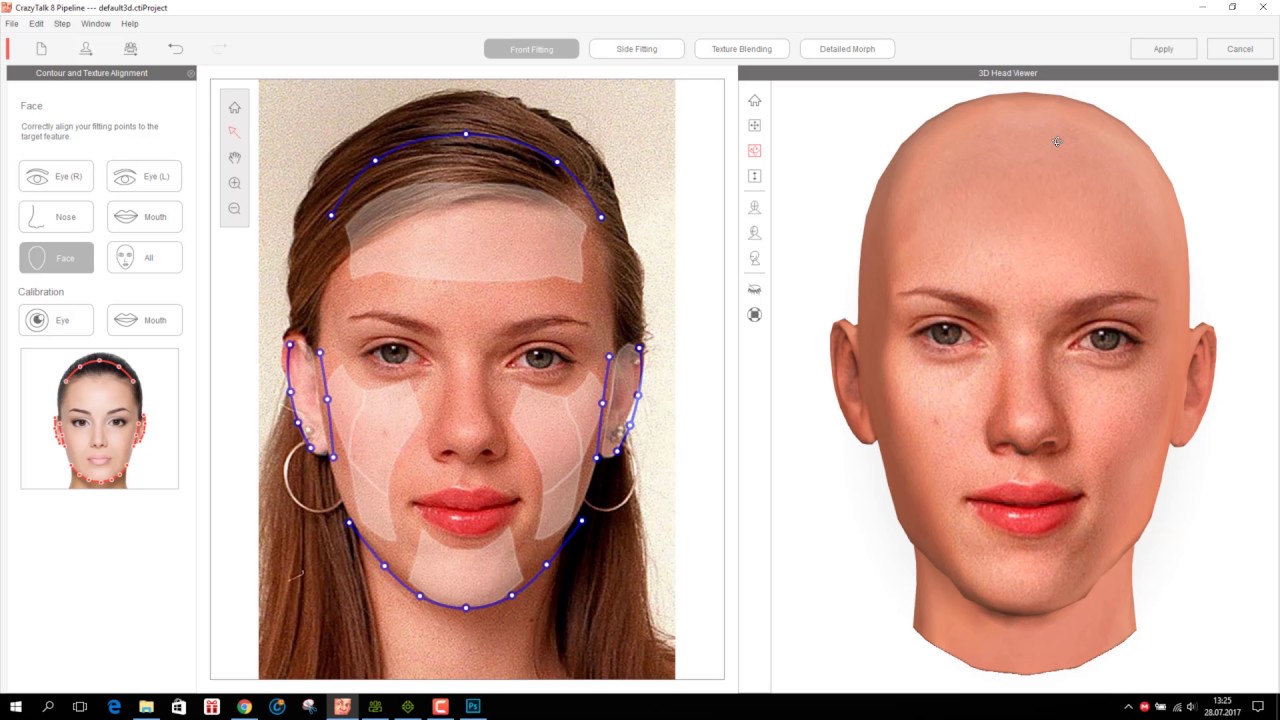Click the Redo arrow
Screen dimensions: 1280x720
point(220,48)
